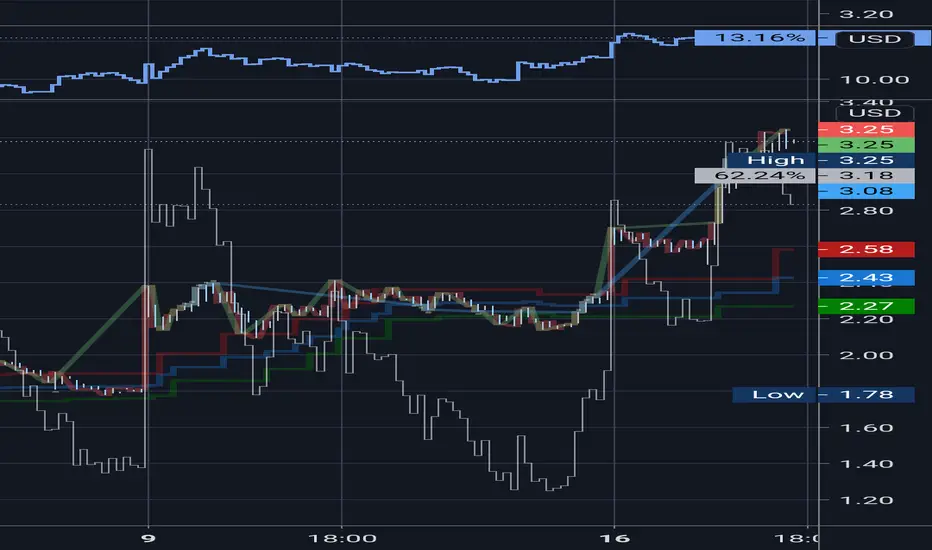Click the 1.40 tick on the price scale

click(866, 464)
